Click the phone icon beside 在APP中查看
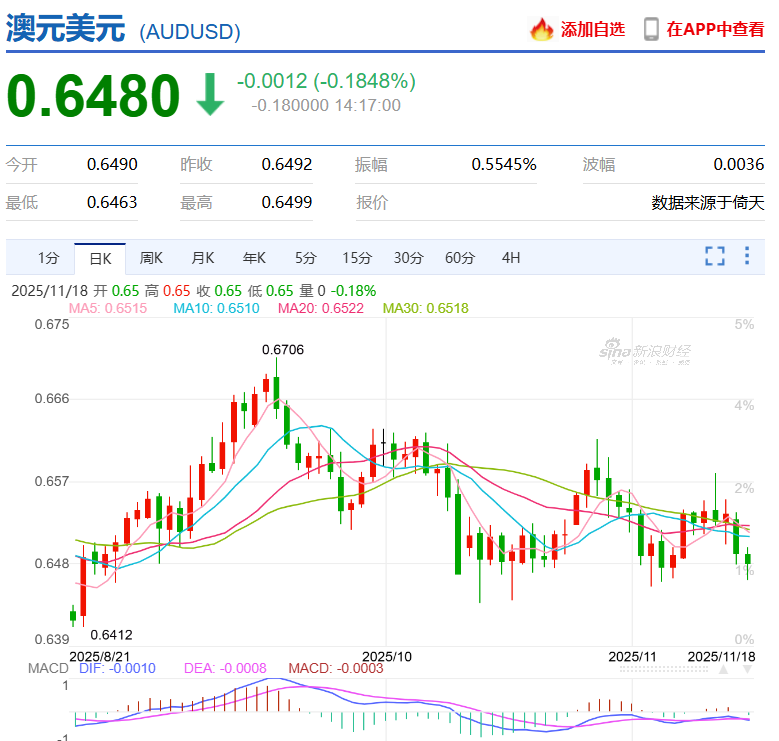Image resolution: width=779 pixels, height=741 pixels. 651,29
